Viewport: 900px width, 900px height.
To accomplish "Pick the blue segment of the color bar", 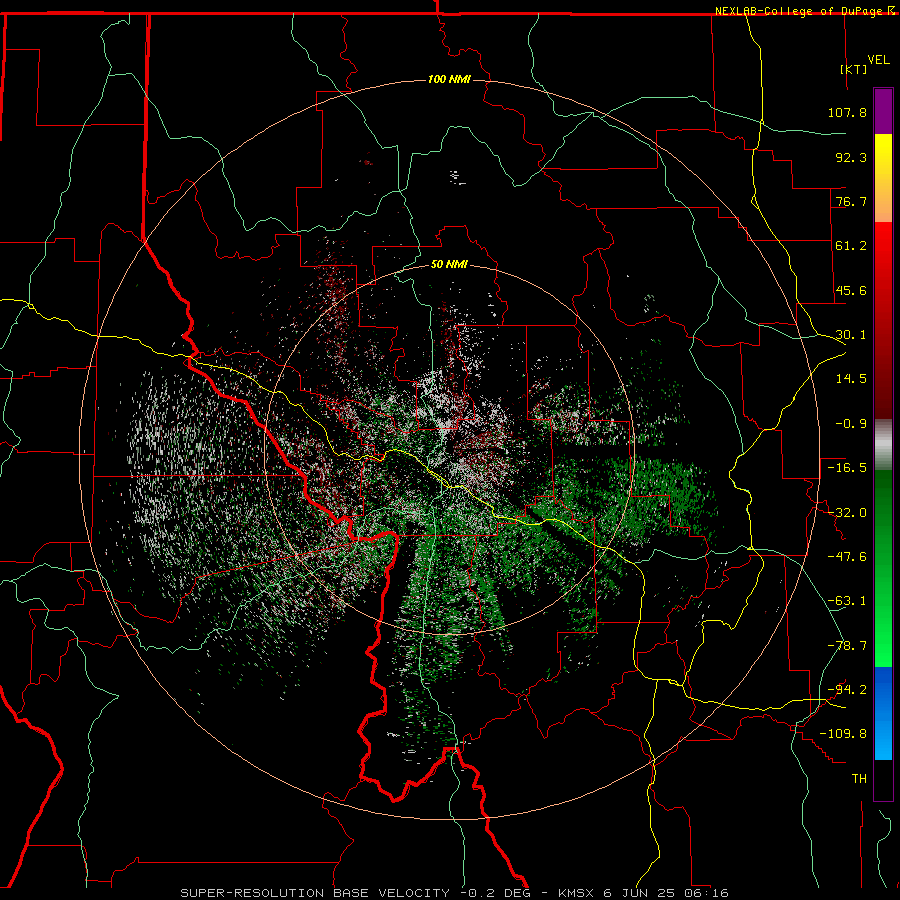I will (883, 713).
